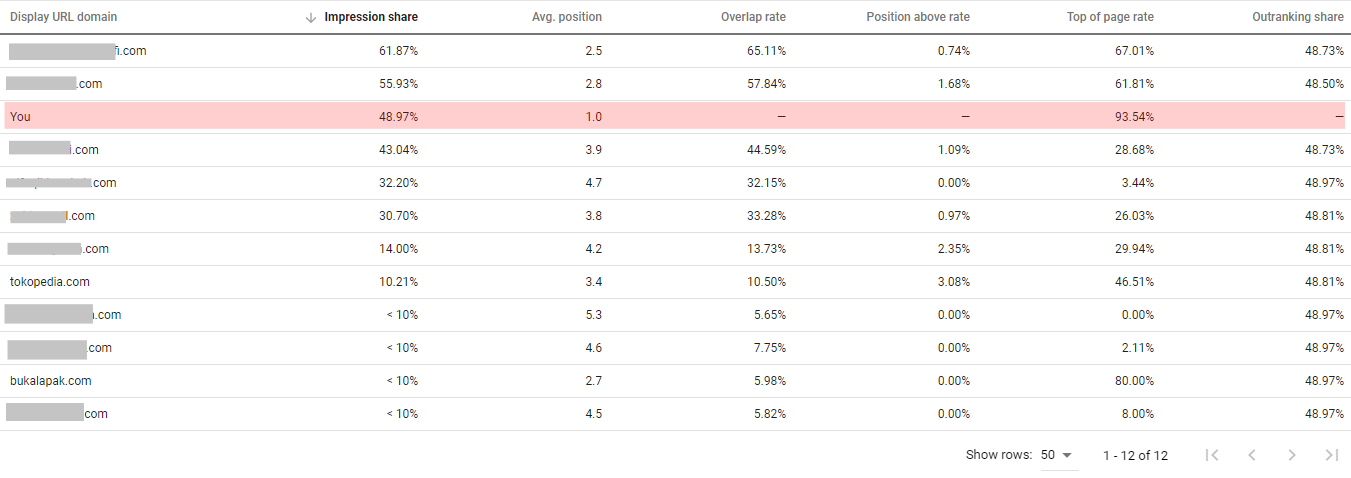Open the Show rows dropdown set to 50

[1057, 455]
